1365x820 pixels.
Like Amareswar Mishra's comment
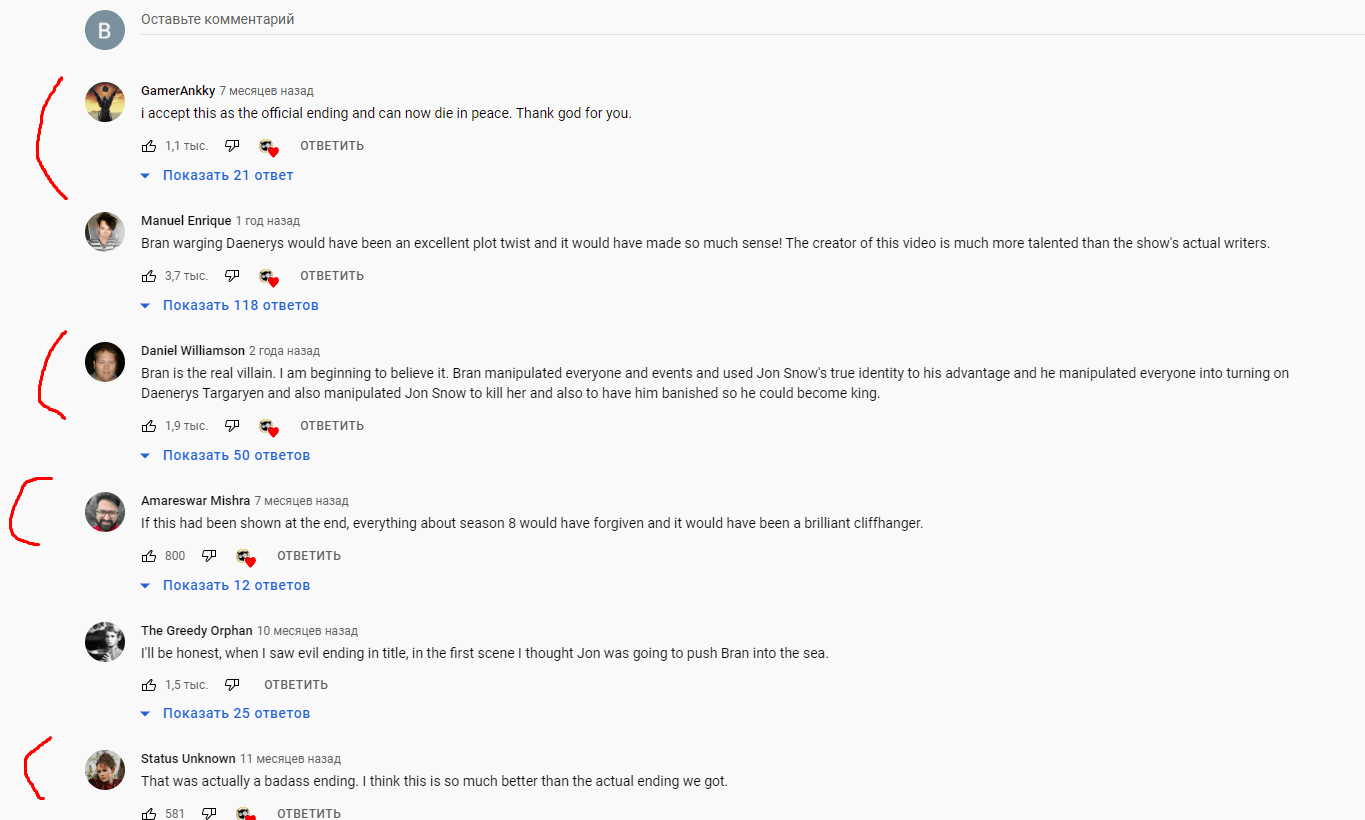coord(149,556)
